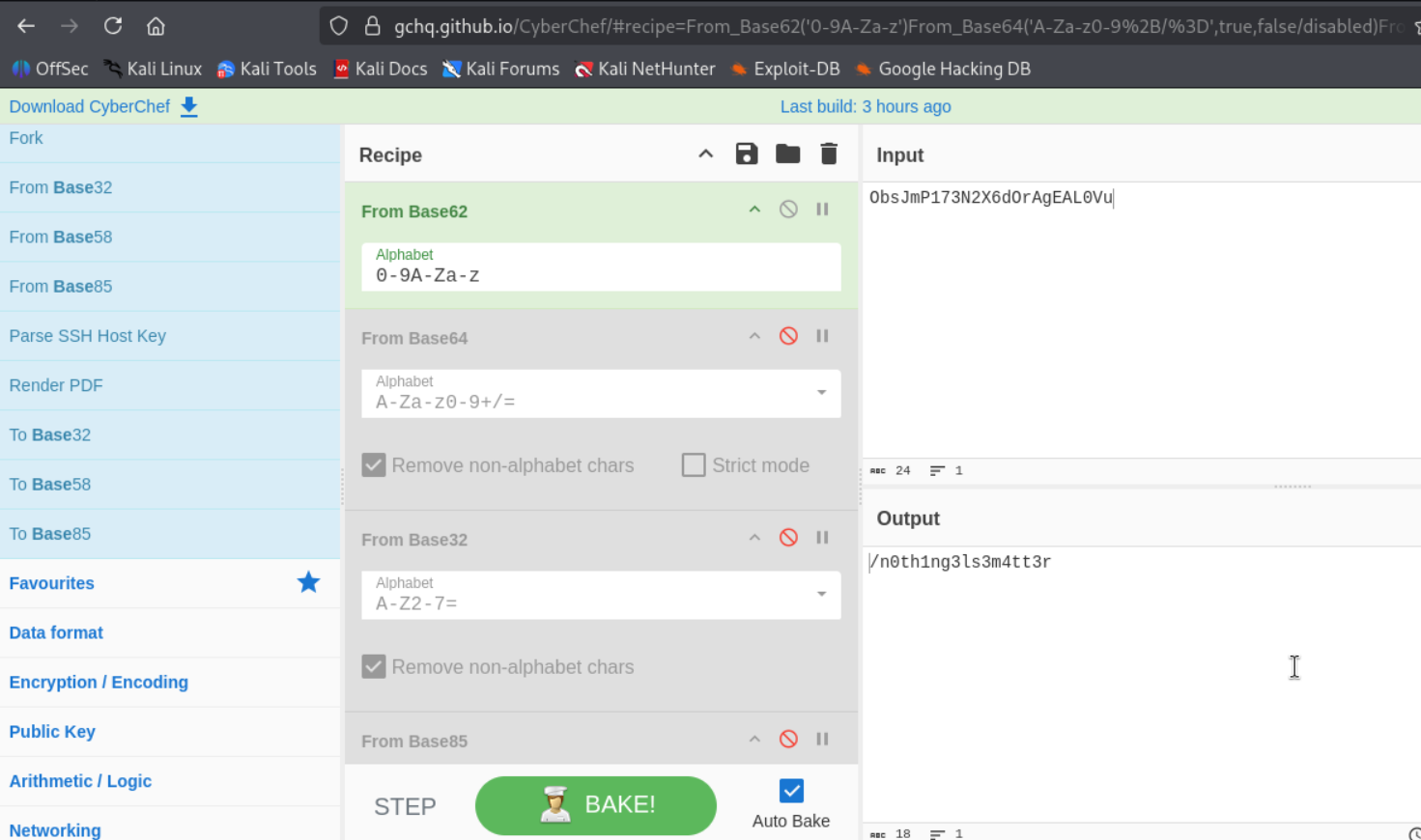The image size is (1421, 840).
Task: Click the shield tracking protection icon
Action: coord(338,26)
